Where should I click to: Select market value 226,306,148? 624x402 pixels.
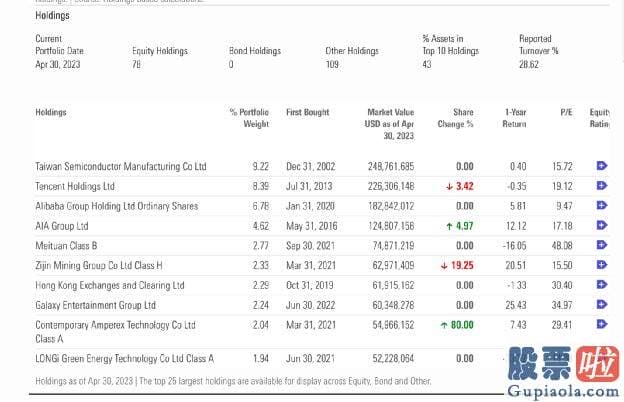(391, 186)
